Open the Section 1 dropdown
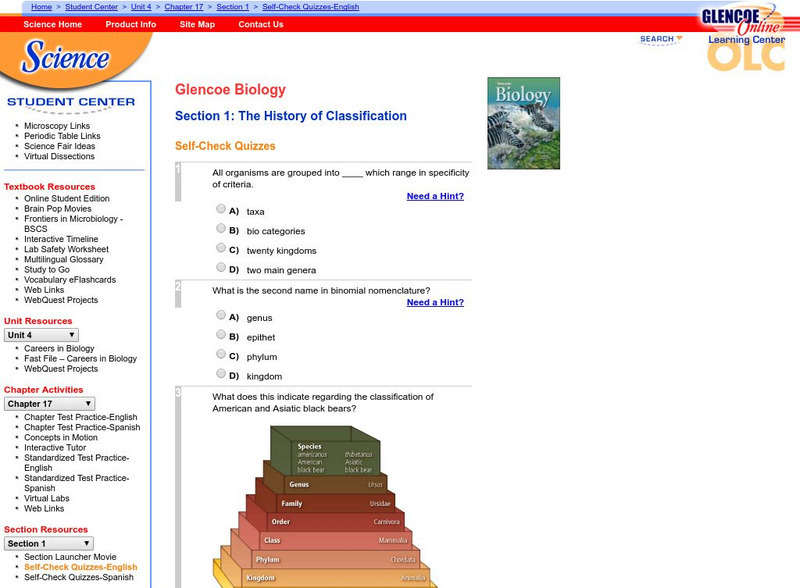800x588 pixels. click(48, 544)
